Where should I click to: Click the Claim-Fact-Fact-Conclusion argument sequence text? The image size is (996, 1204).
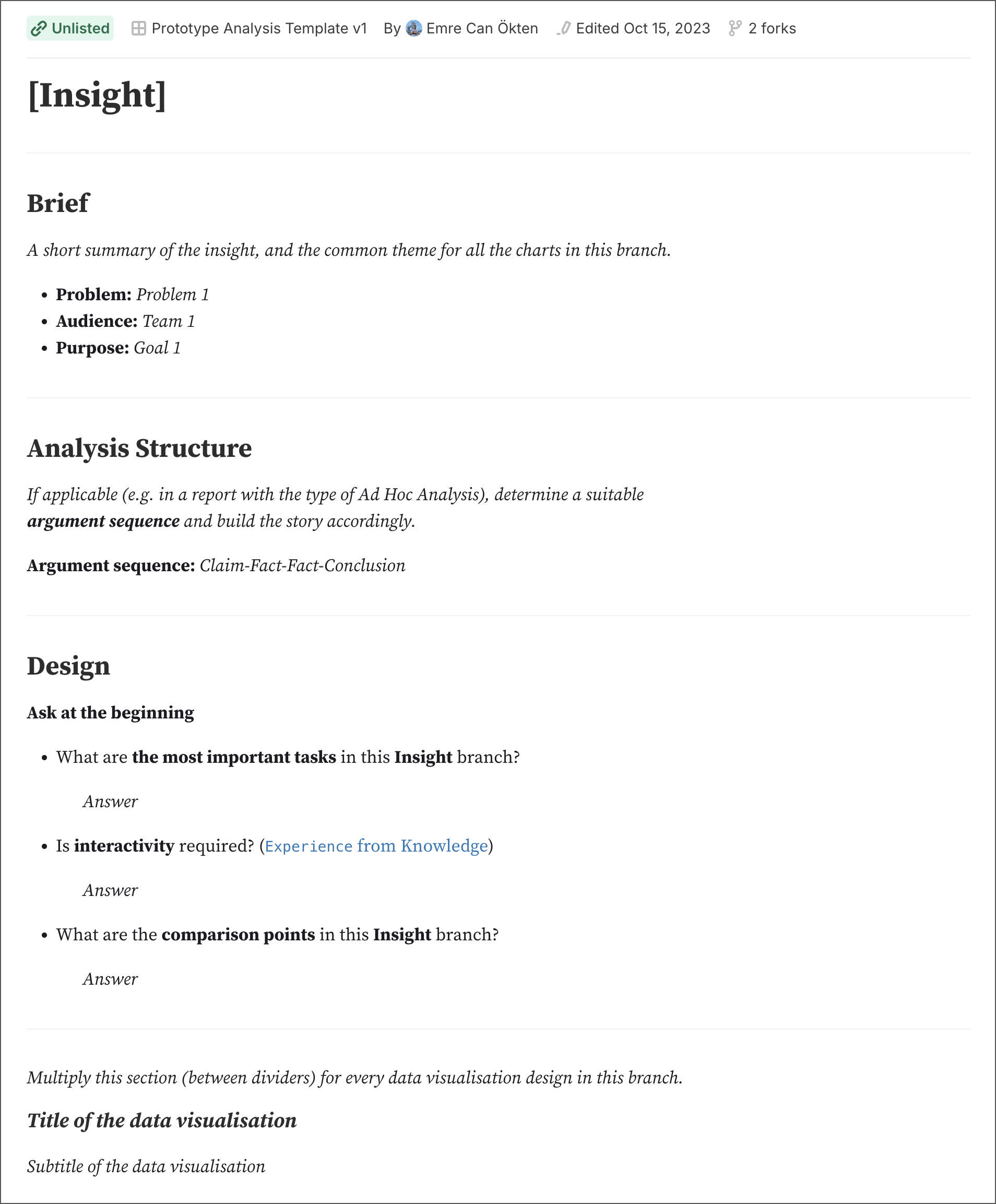[x=302, y=566]
